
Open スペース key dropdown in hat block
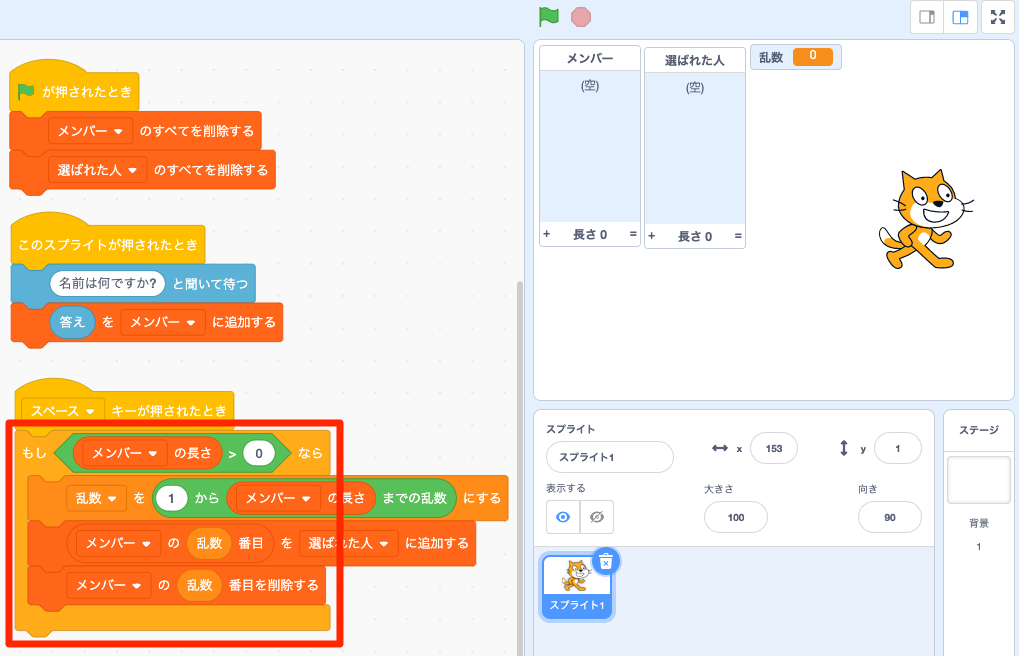coord(63,411)
